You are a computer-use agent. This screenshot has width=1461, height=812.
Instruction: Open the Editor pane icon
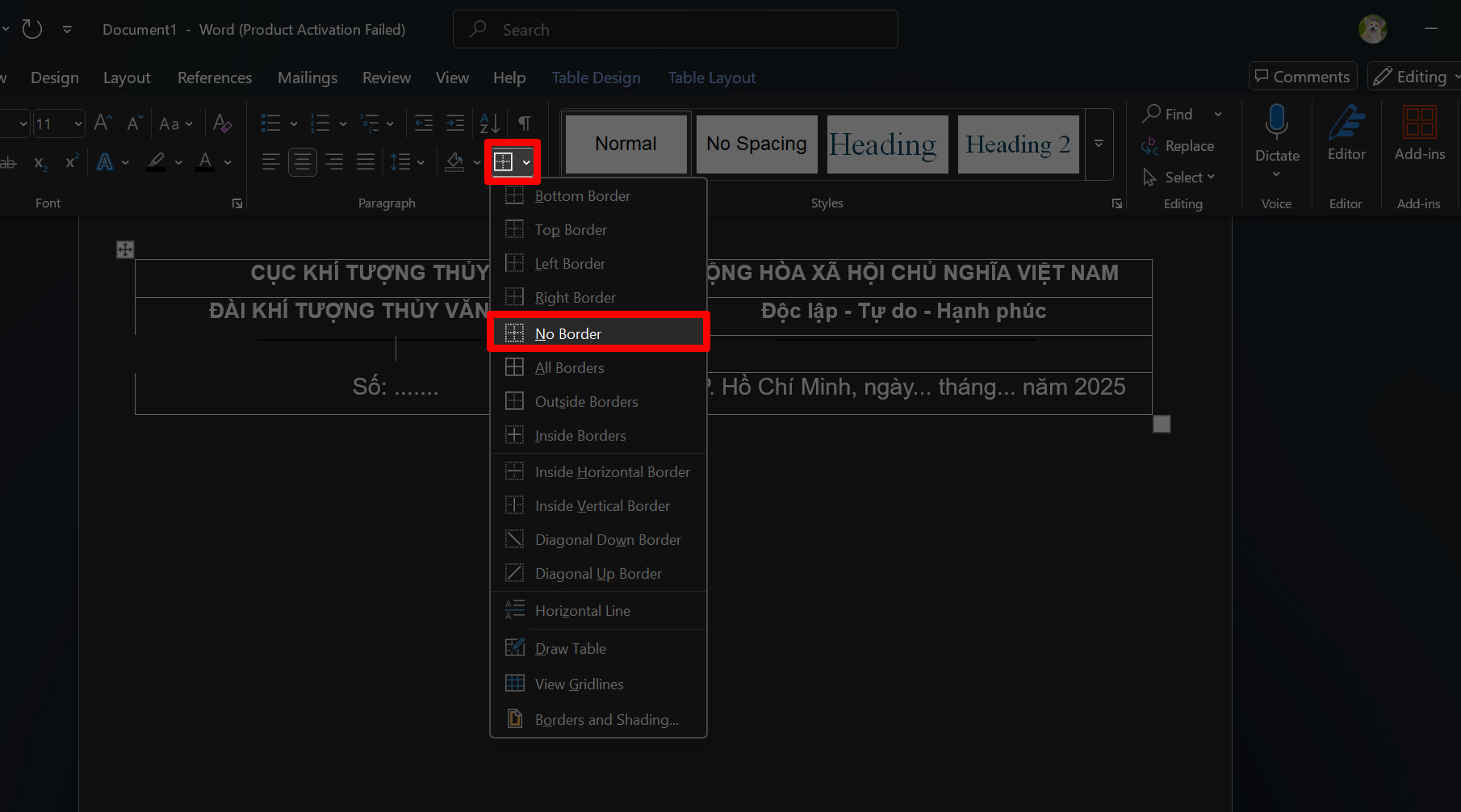(x=1346, y=123)
